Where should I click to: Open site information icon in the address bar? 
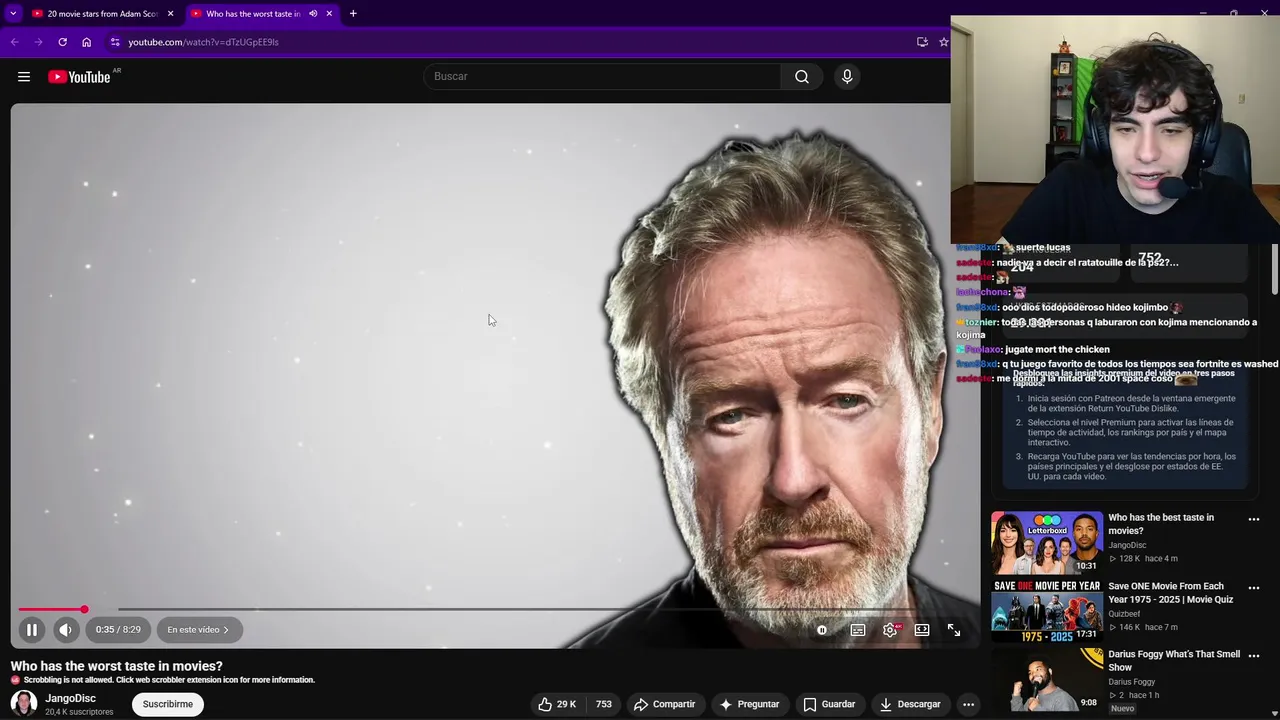tap(115, 42)
